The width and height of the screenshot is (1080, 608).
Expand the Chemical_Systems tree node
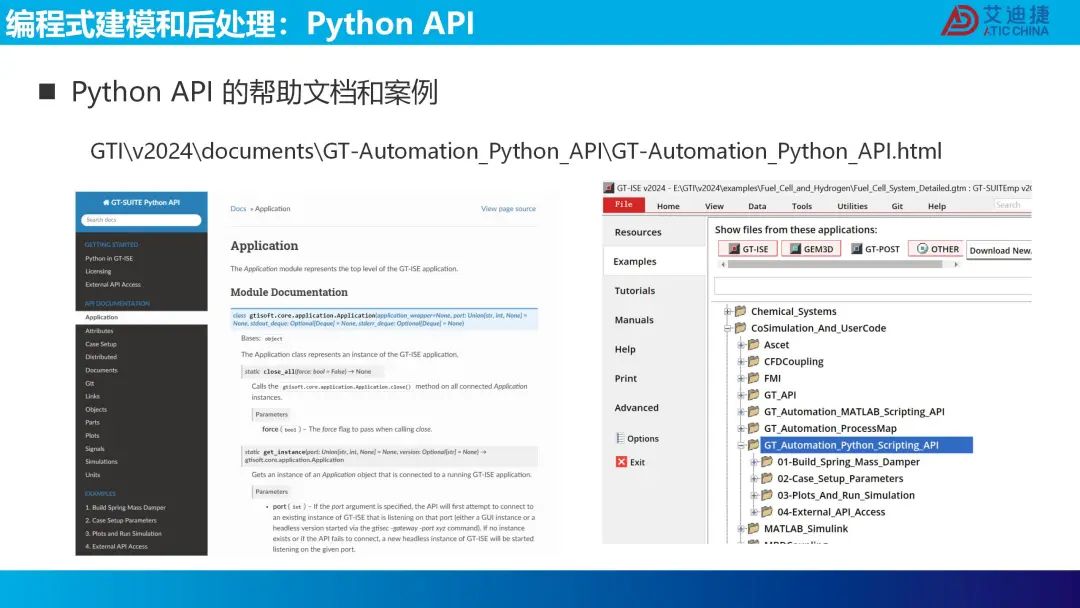727,311
